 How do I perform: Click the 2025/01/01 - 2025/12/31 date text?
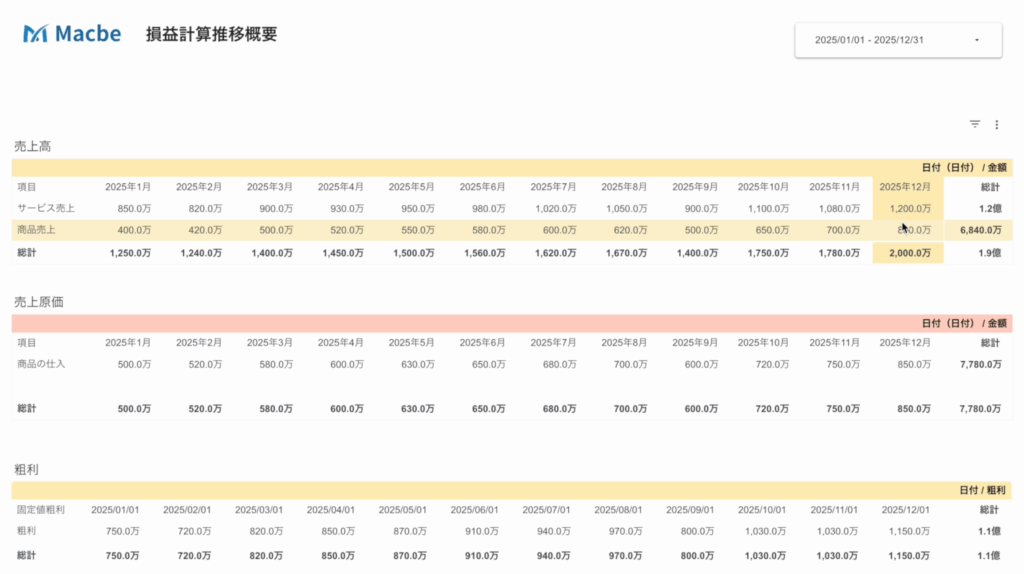point(868,41)
